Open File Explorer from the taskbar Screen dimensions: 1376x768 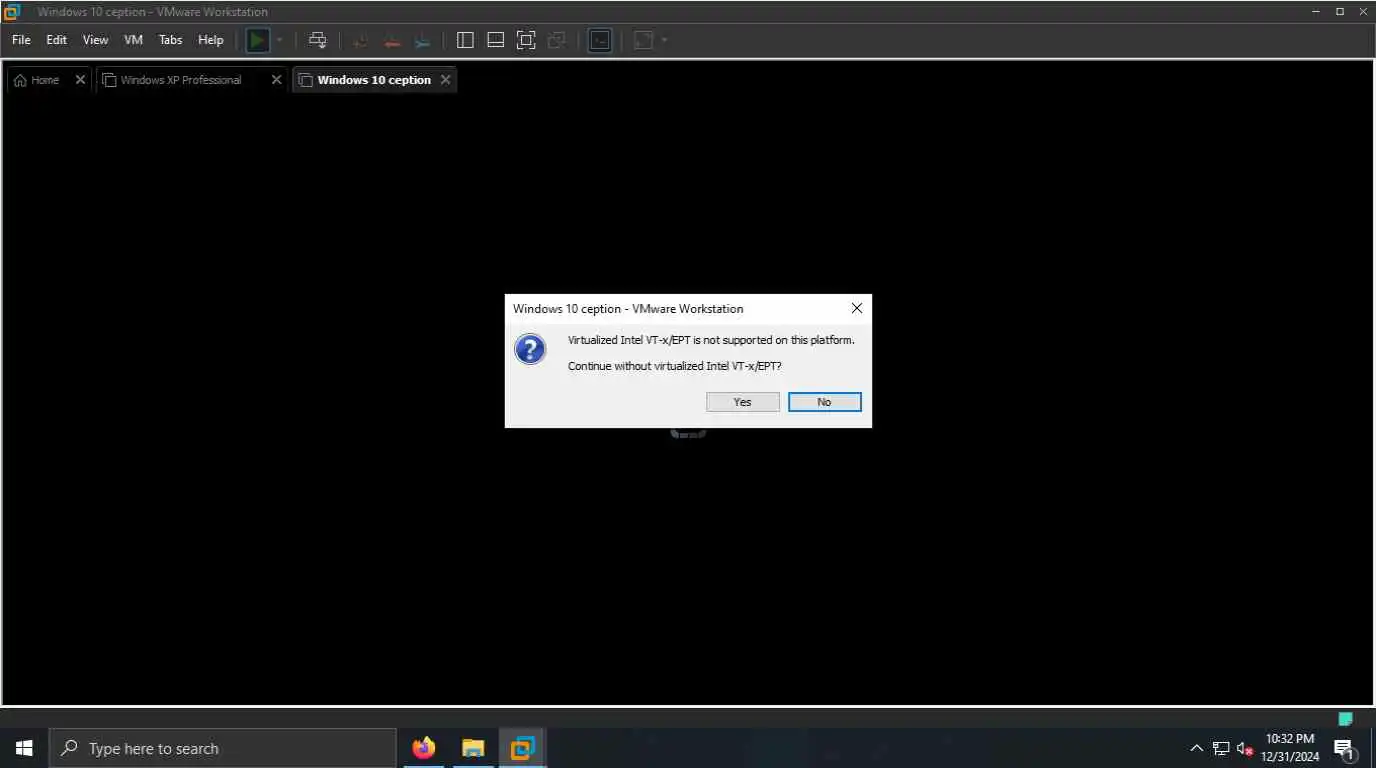pyautogui.click(x=473, y=748)
